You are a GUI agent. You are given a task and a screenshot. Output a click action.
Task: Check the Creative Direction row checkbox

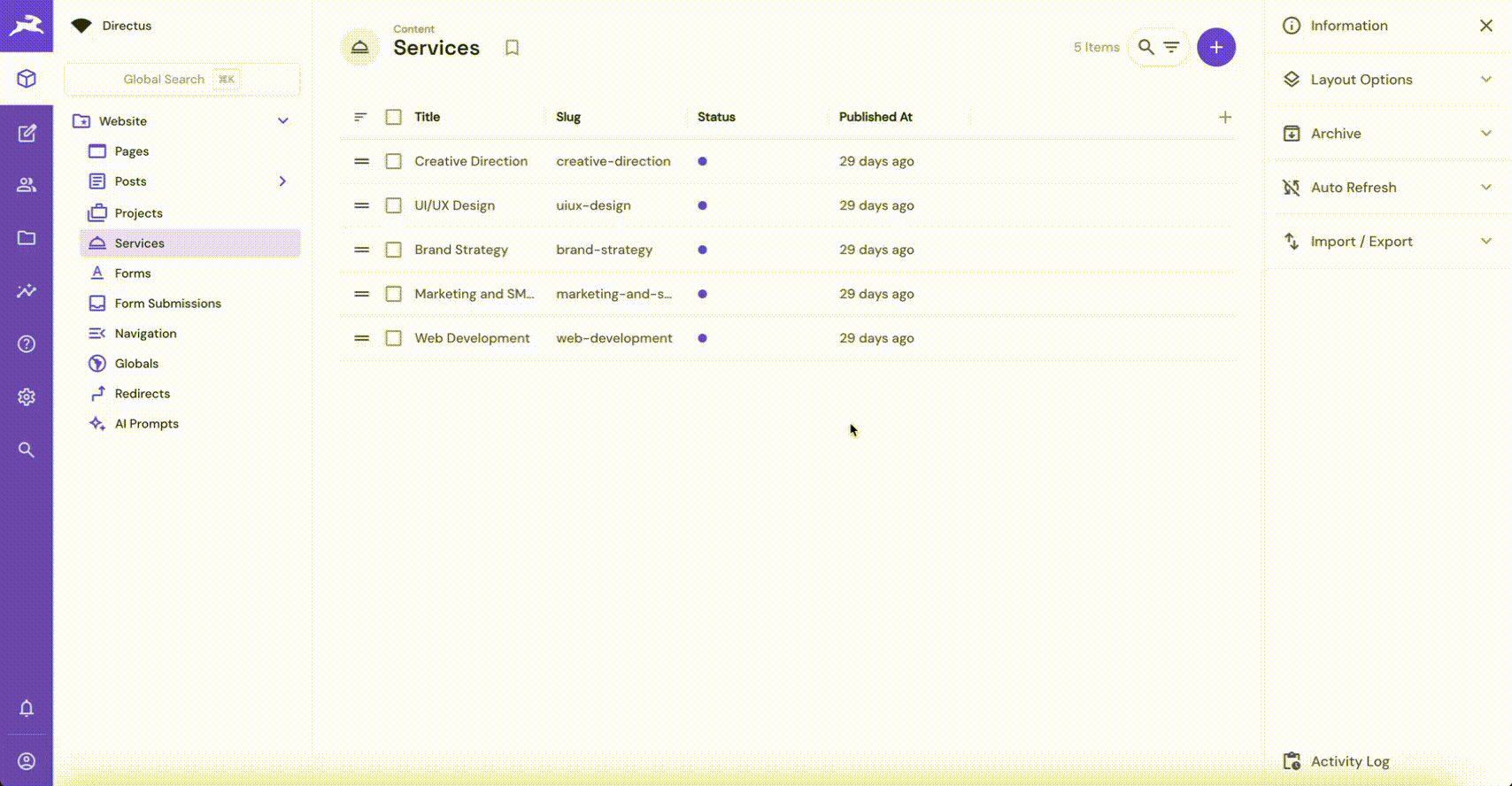point(394,161)
